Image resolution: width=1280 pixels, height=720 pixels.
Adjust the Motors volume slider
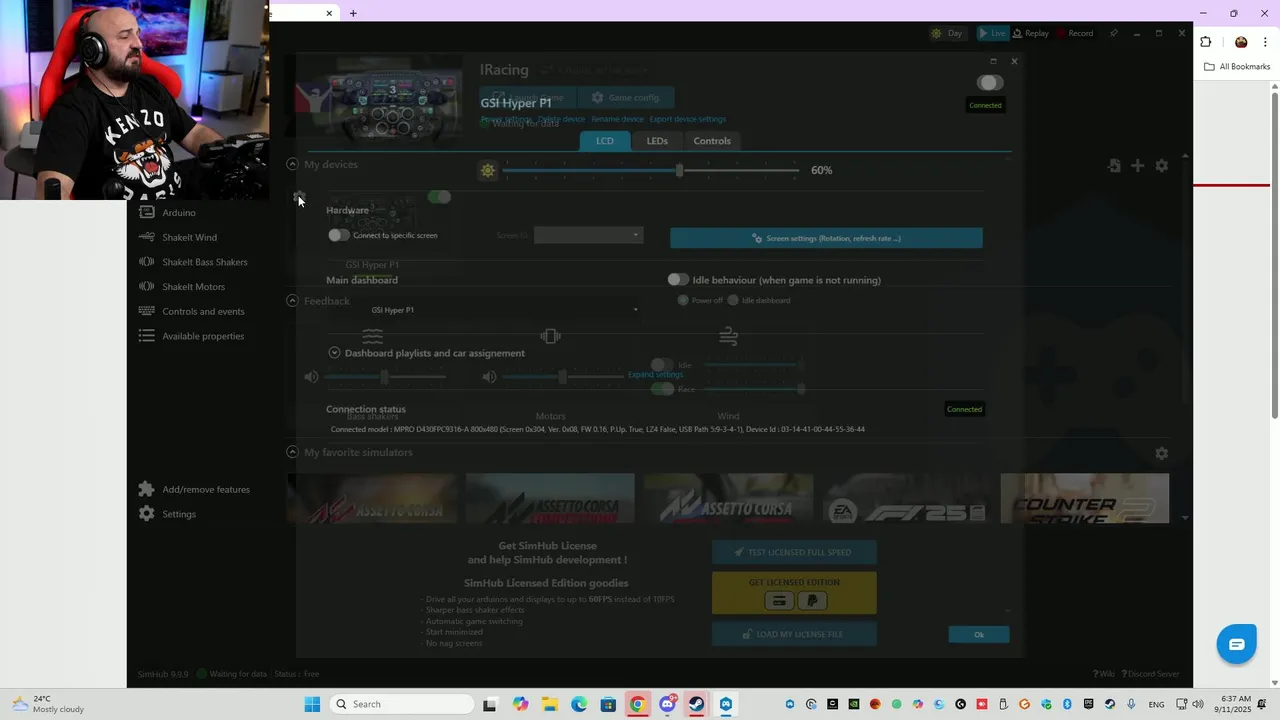(x=563, y=377)
